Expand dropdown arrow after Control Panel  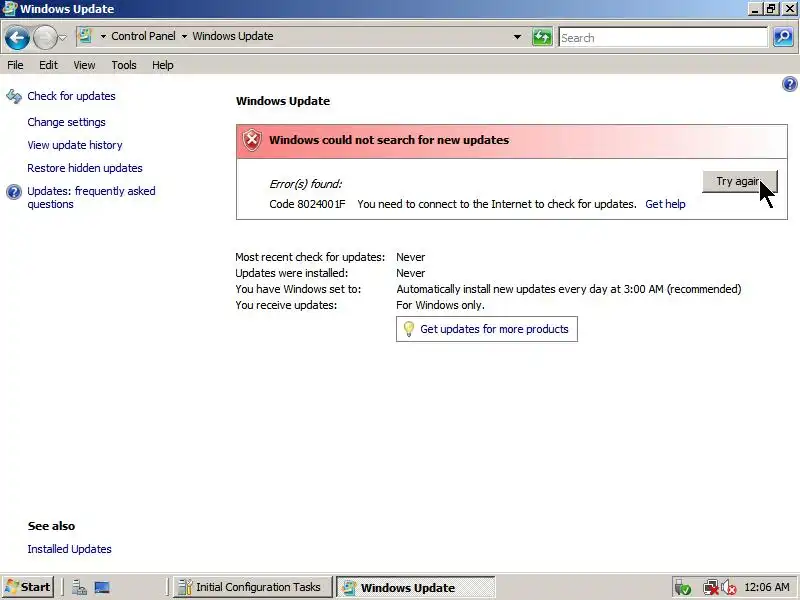pyautogui.click(x=184, y=36)
